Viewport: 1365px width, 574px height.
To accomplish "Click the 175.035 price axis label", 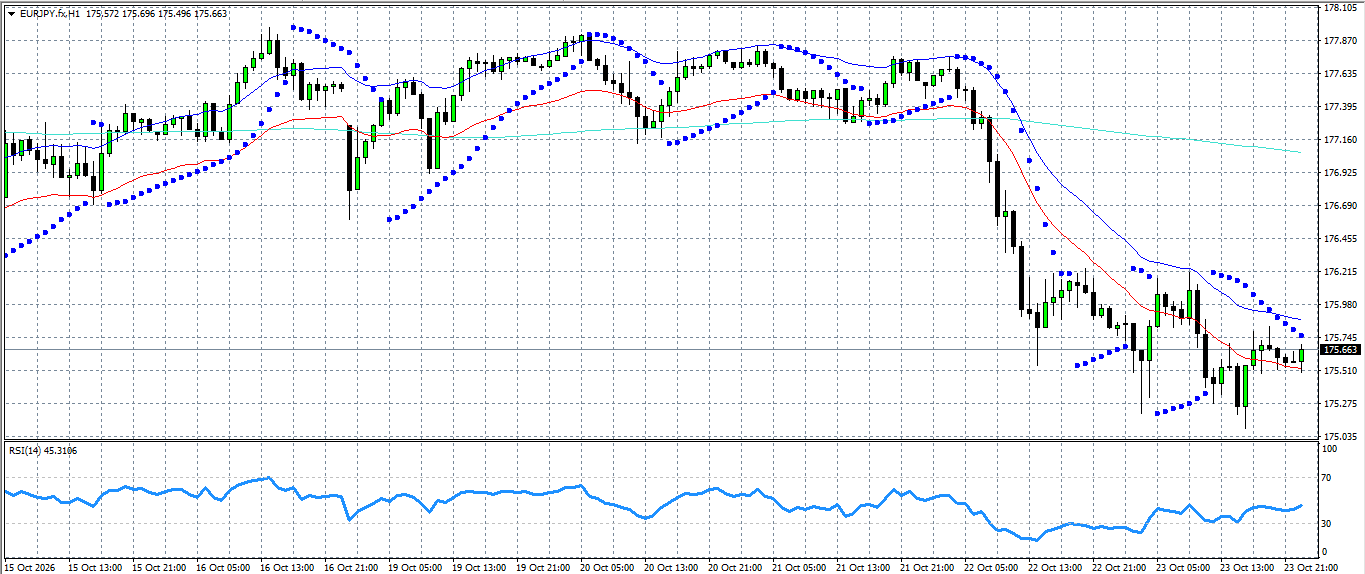I will (x=1339, y=437).
